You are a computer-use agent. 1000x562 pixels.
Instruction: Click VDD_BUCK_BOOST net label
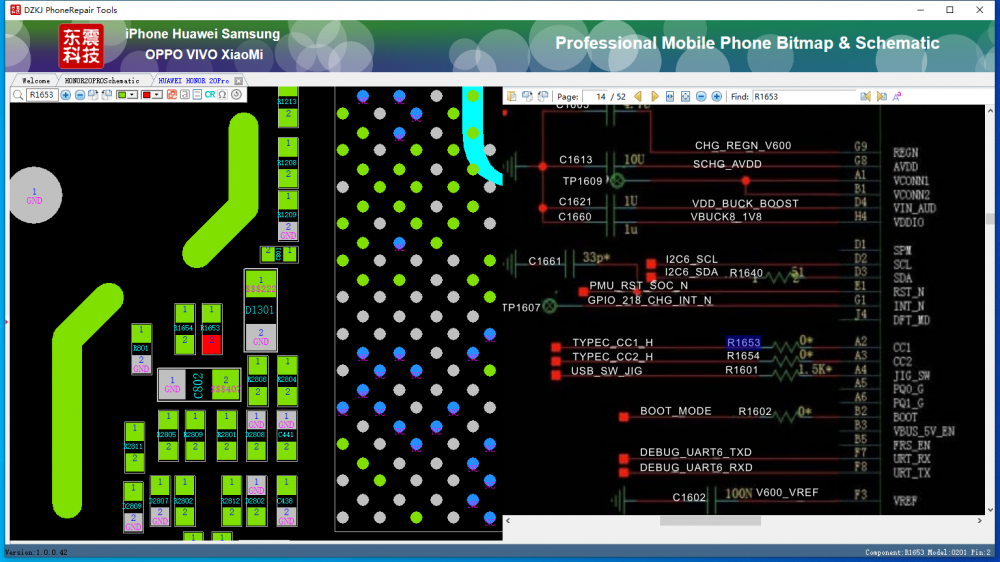(x=745, y=203)
